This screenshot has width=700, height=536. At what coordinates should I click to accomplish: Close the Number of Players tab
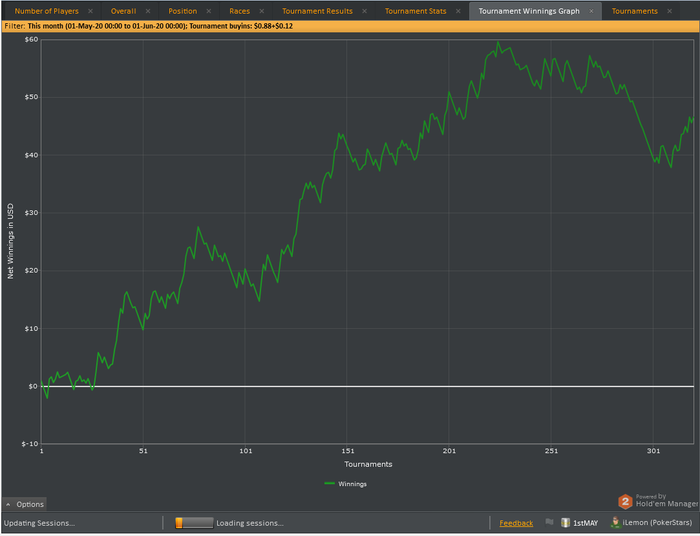91,11
